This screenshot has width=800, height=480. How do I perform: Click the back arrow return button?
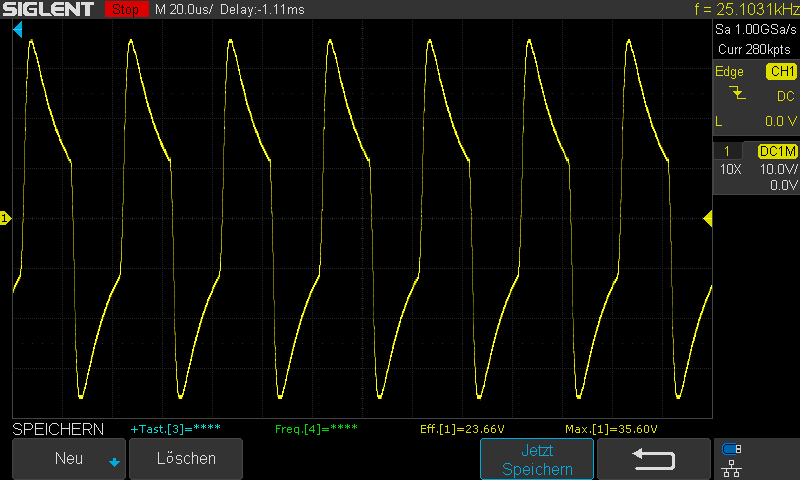click(x=654, y=459)
